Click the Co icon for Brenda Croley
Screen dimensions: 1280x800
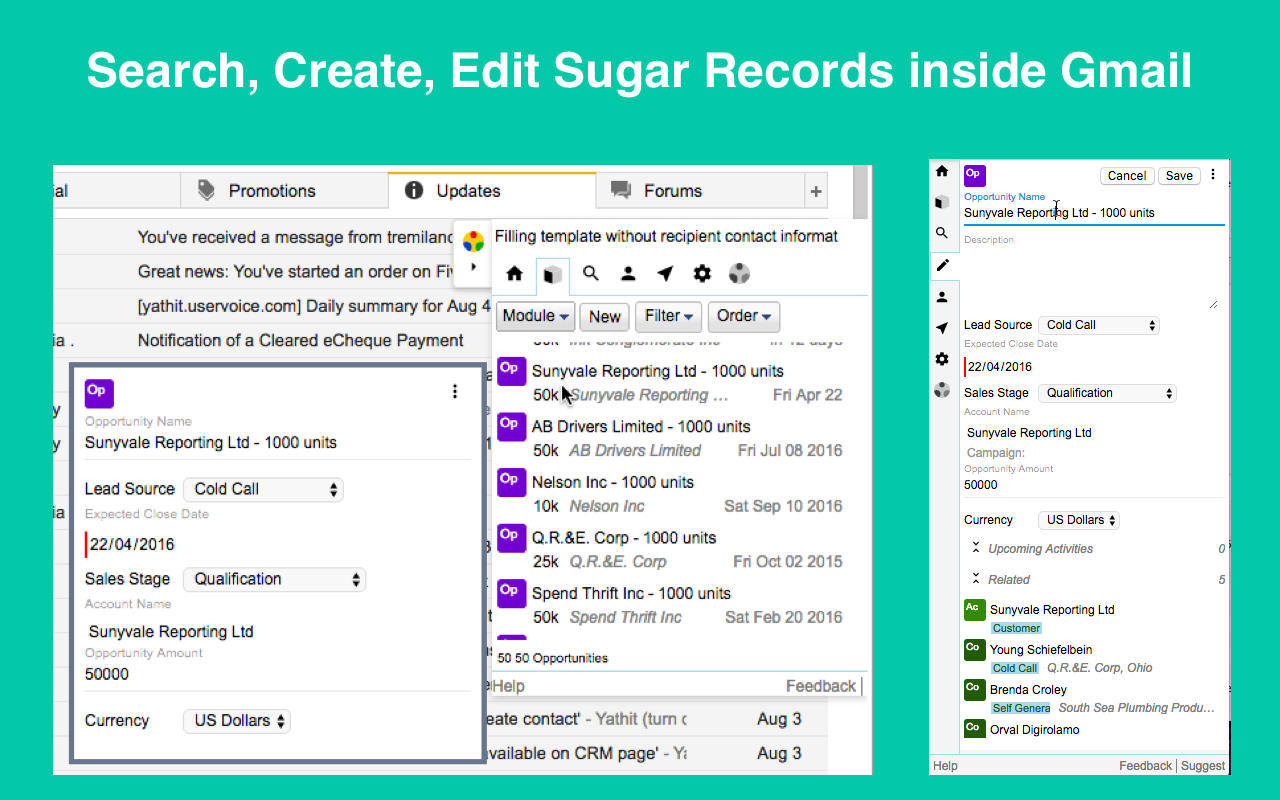(974, 690)
